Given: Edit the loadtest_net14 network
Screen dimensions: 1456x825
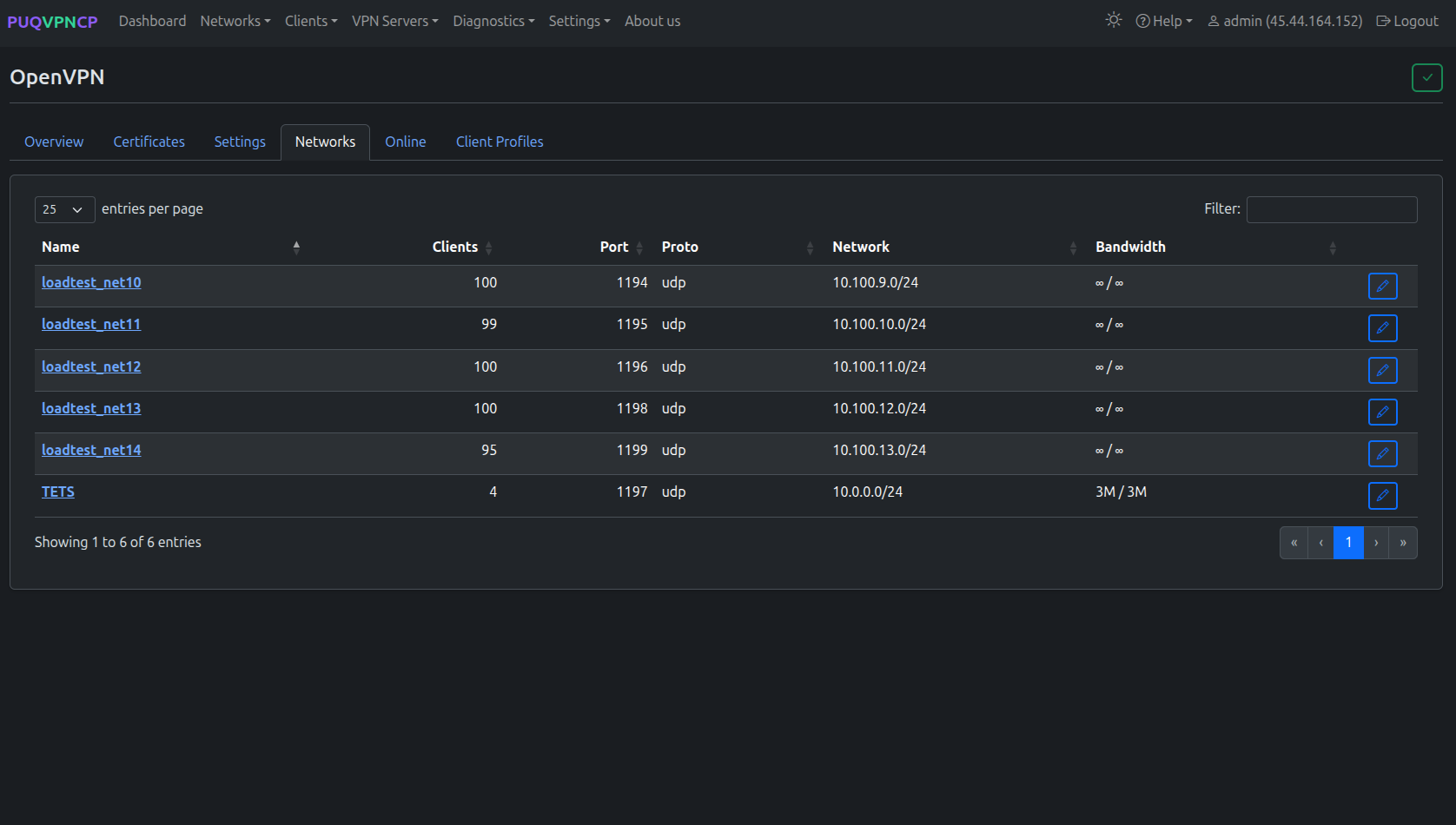Looking at the screenshot, I should 1382,453.
